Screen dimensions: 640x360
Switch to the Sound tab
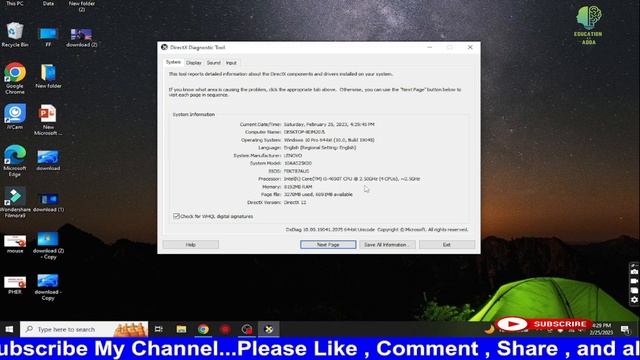[213, 63]
